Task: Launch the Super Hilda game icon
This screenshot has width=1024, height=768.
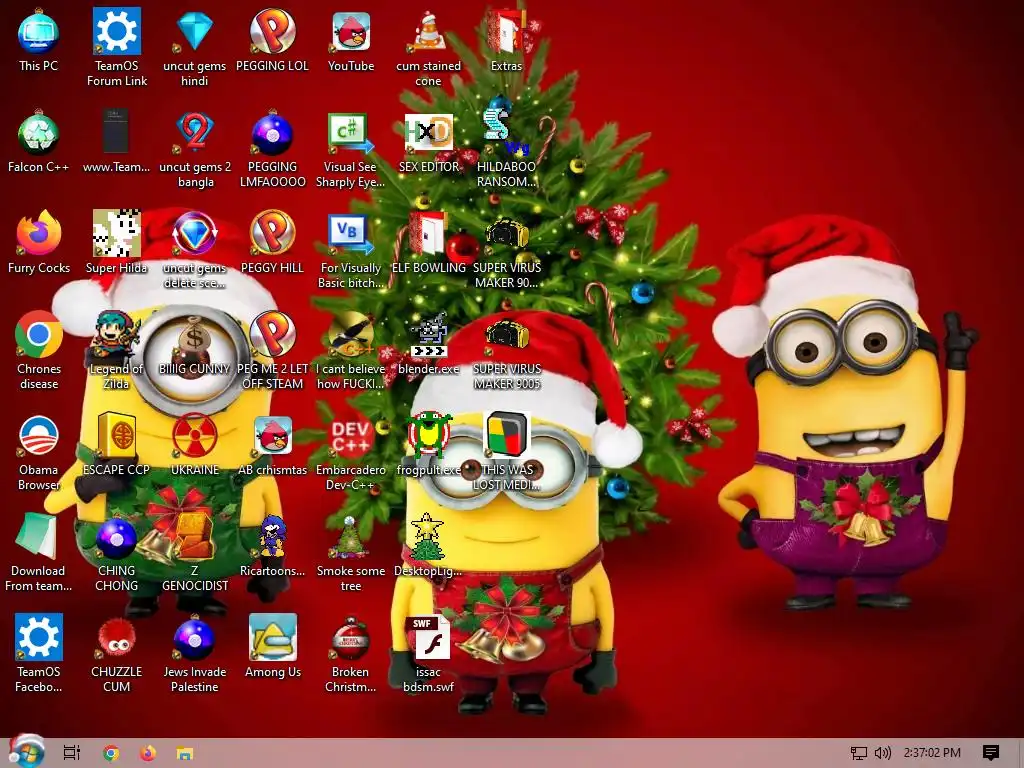Action: coord(116,242)
